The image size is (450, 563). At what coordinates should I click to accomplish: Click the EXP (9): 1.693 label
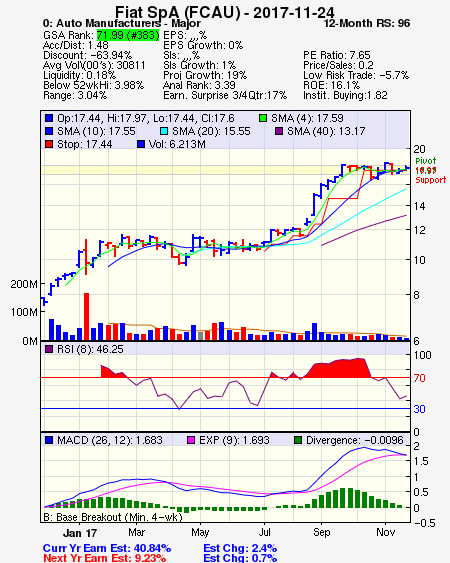coord(234,440)
